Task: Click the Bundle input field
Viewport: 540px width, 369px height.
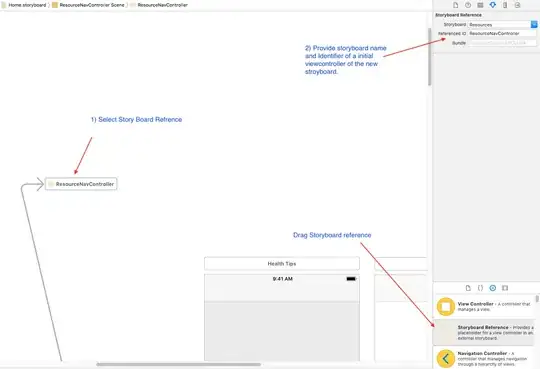Action: (502, 43)
